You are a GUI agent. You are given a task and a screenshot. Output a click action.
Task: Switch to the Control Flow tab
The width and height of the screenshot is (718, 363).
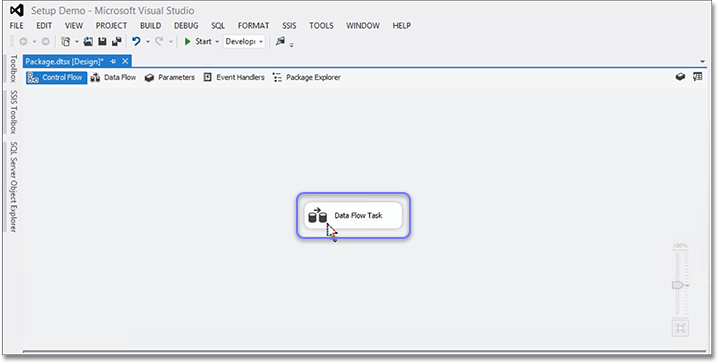[x=56, y=77]
